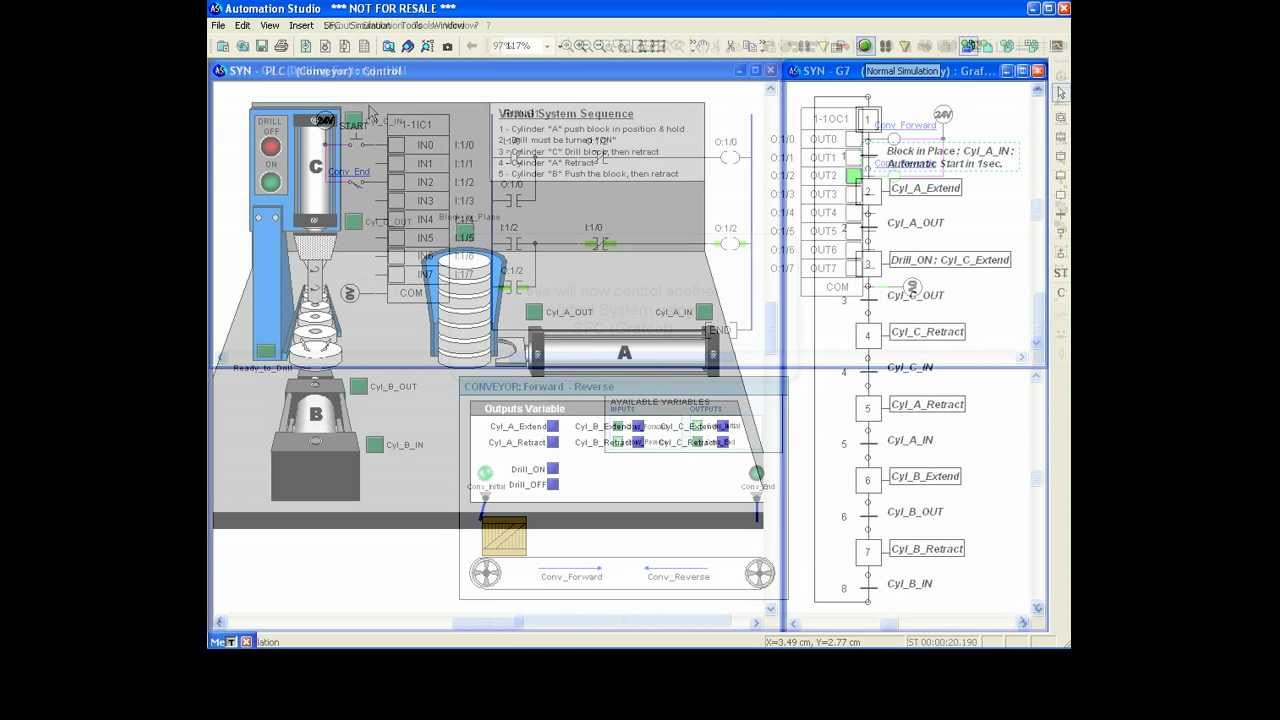
Task: Start simulation with the green circle icon
Action: click(x=865, y=46)
